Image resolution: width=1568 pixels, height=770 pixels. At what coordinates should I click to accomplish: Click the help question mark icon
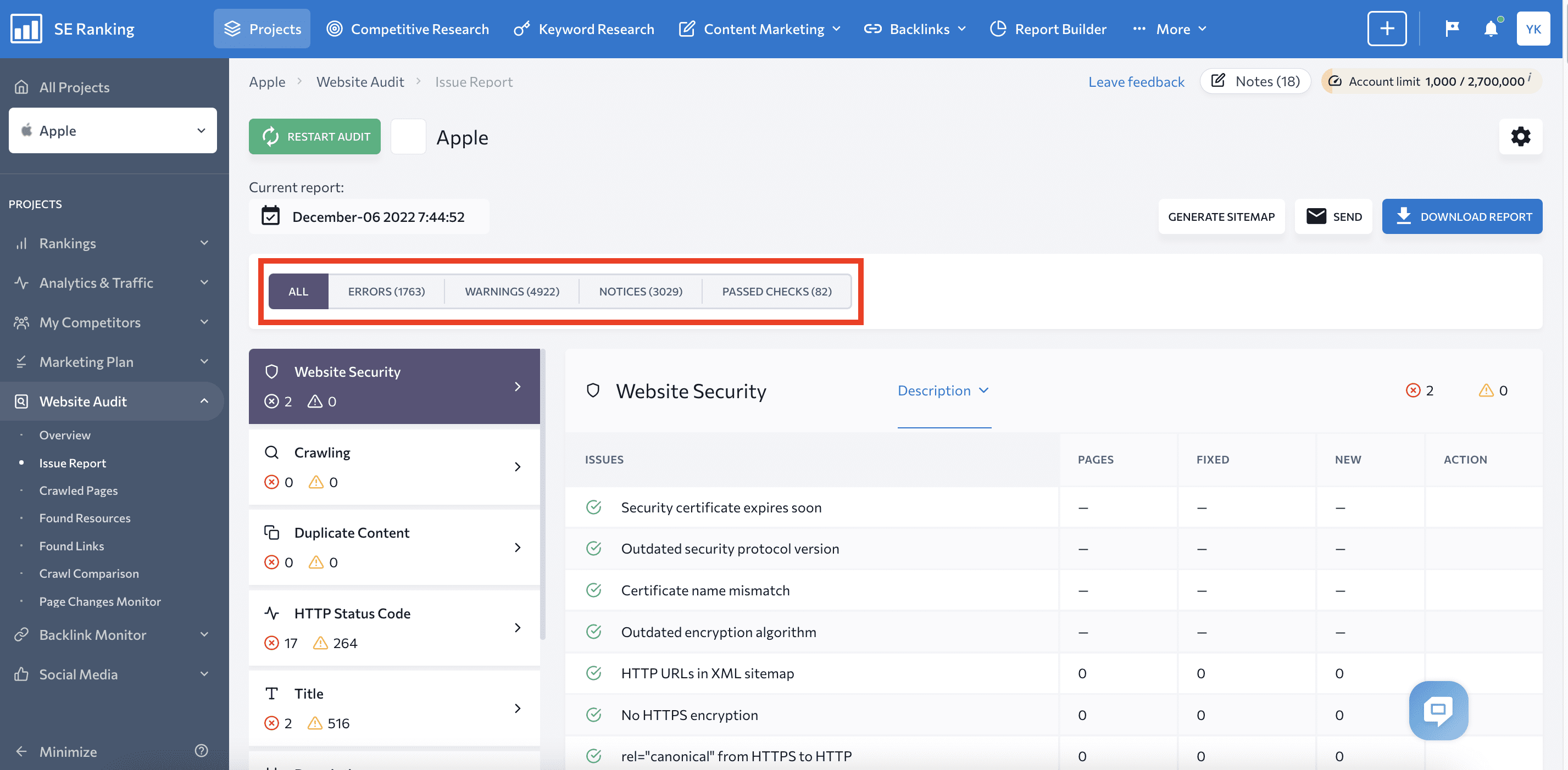click(x=202, y=751)
